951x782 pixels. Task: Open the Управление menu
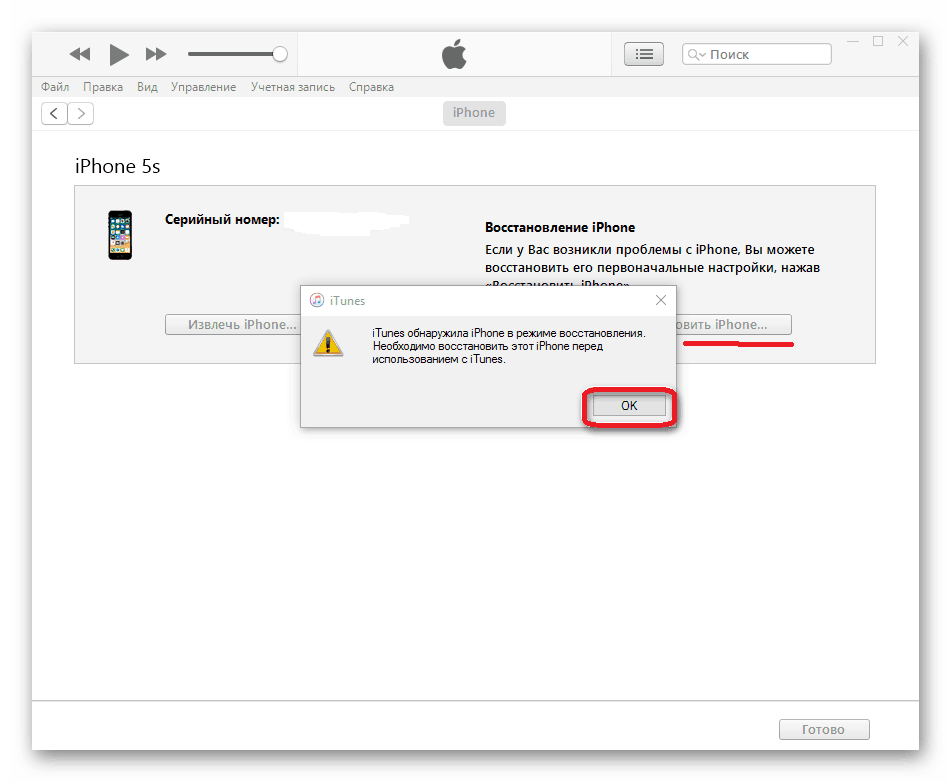(203, 87)
